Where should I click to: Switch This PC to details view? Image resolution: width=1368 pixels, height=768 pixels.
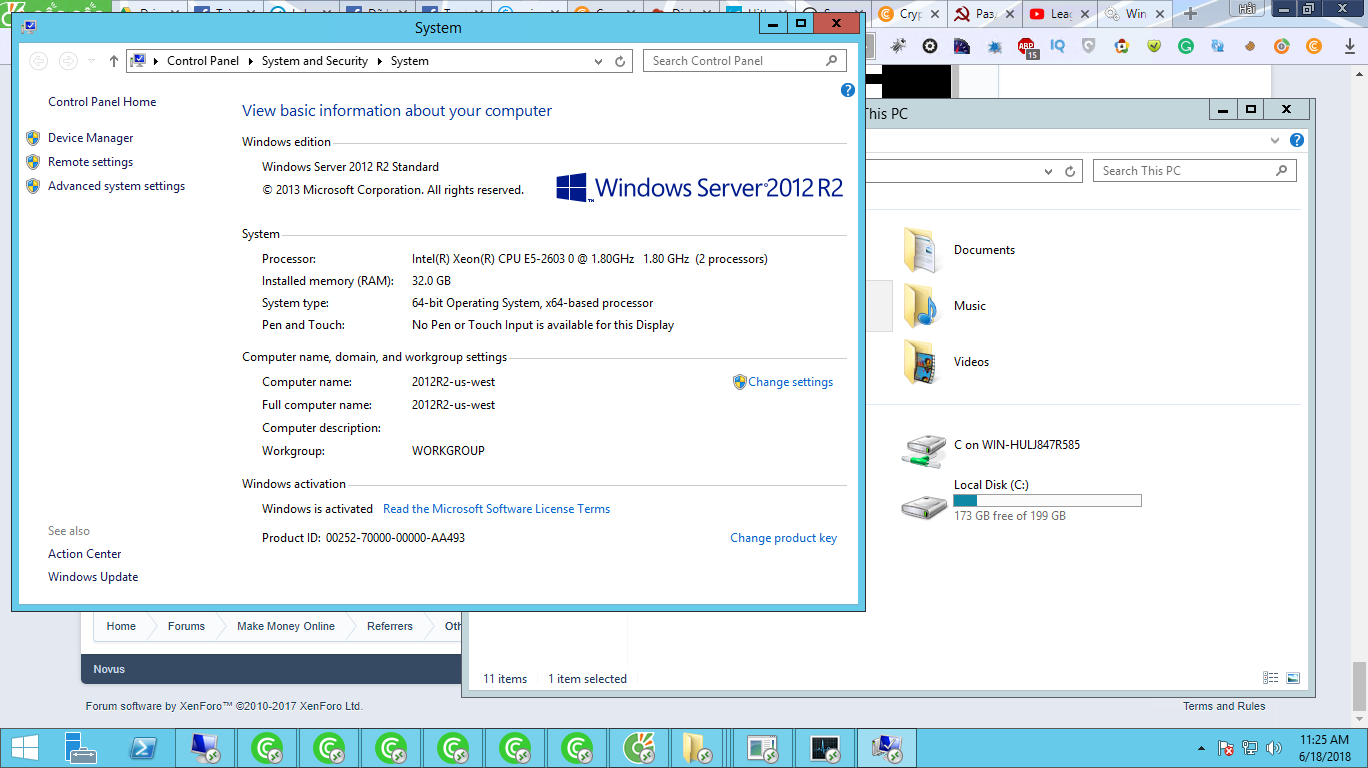[x=1271, y=678]
